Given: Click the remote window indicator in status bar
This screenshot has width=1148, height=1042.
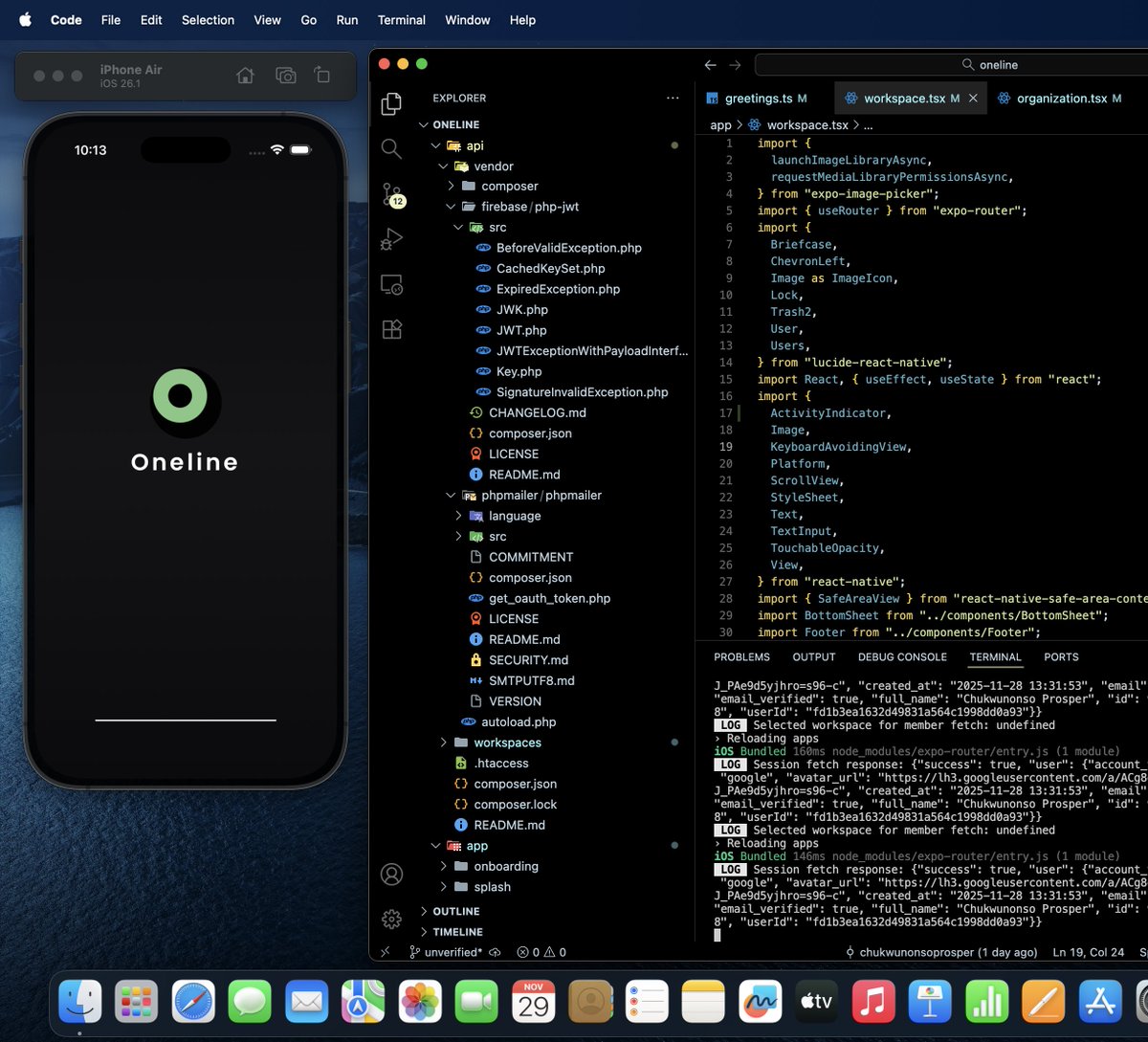Looking at the screenshot, I should [386, 952].
